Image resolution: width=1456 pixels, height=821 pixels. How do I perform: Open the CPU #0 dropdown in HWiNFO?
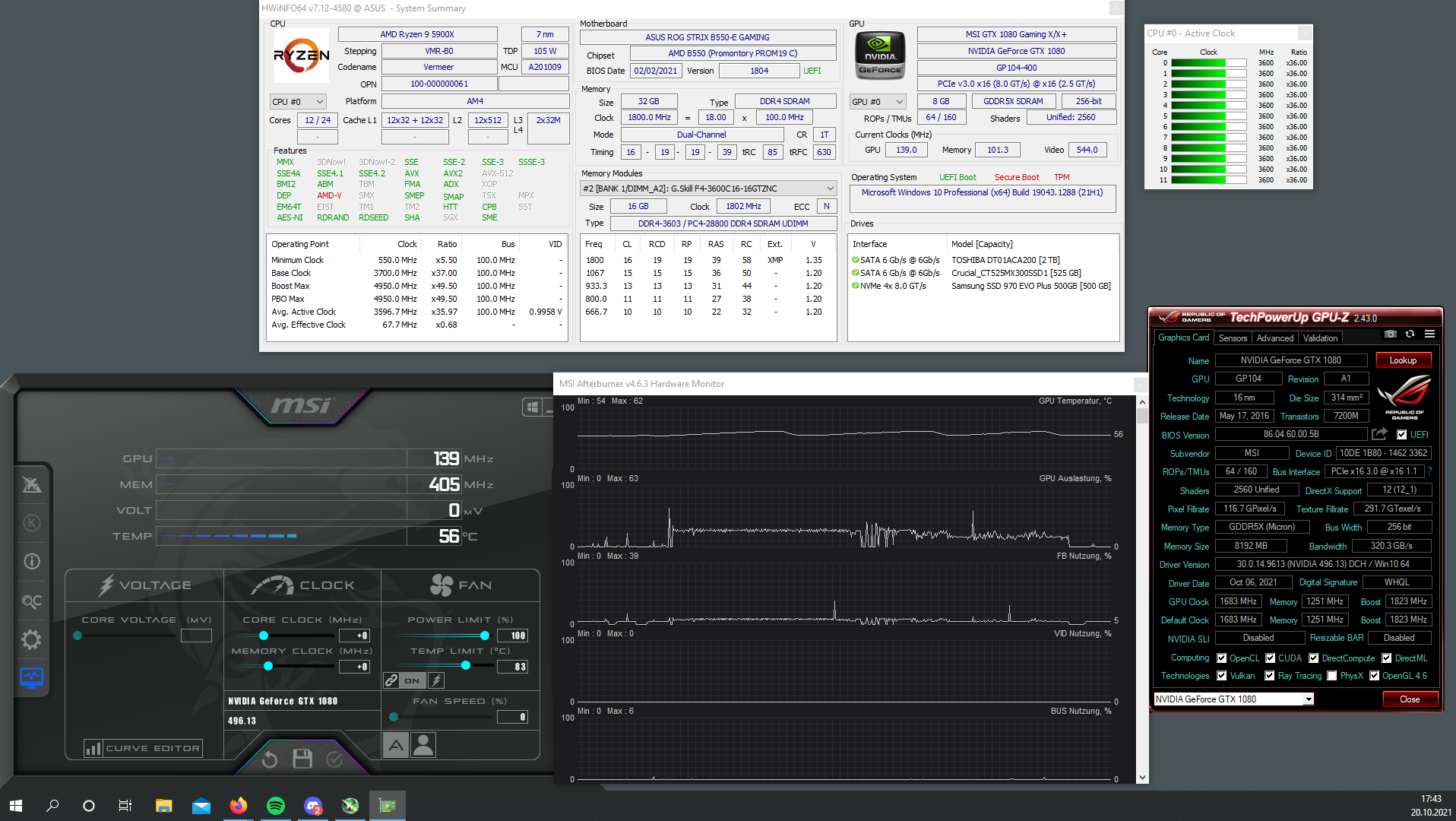pos(298,102)
